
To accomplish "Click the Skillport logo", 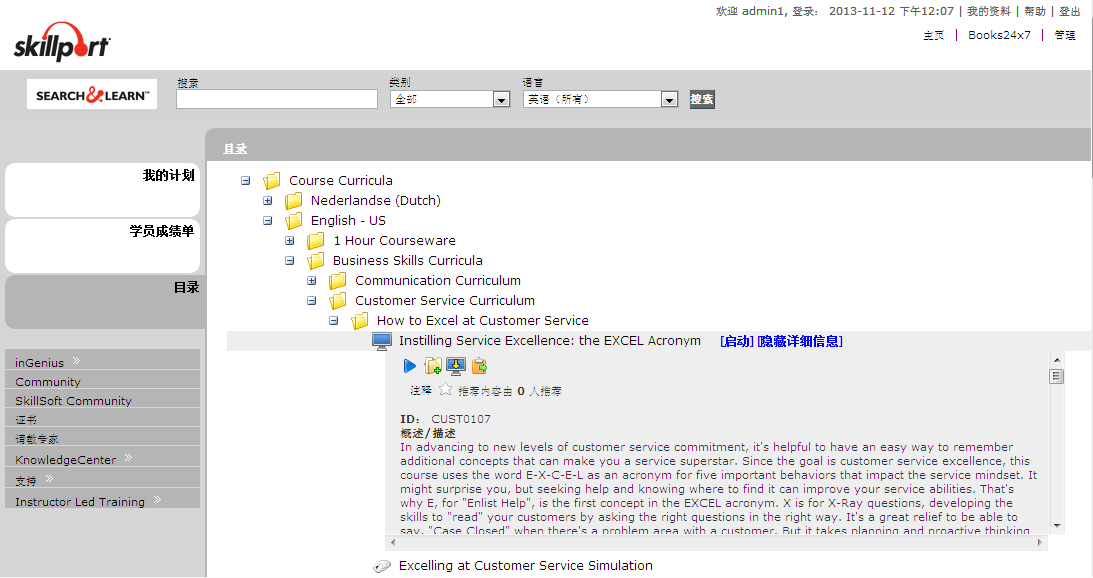I will click(62, 44).
